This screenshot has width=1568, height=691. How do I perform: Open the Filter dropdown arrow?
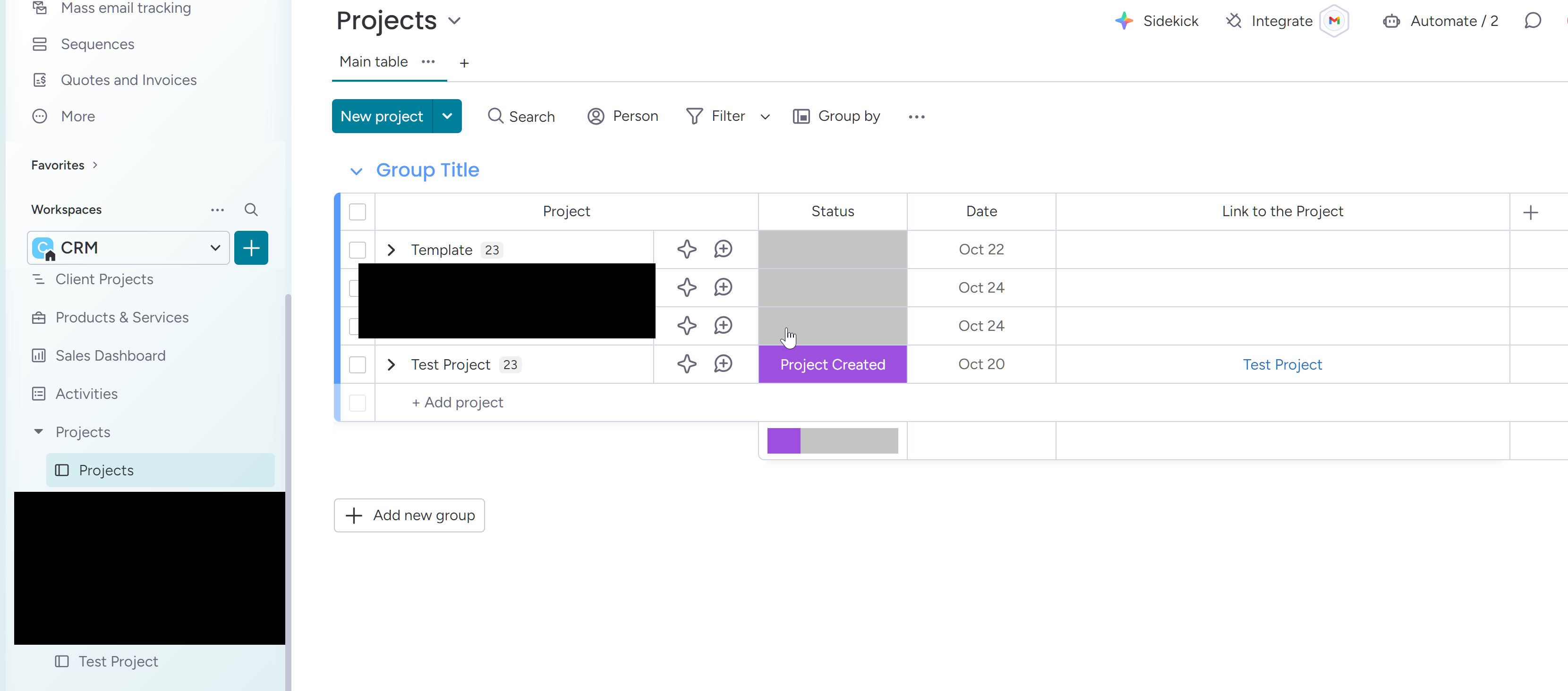point(765,117)
